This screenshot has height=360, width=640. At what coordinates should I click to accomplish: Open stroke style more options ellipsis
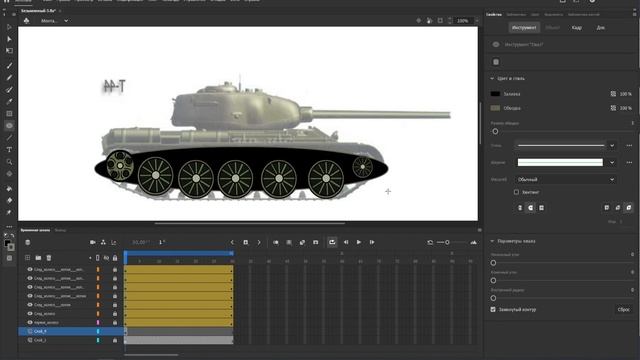pos(629,146)
